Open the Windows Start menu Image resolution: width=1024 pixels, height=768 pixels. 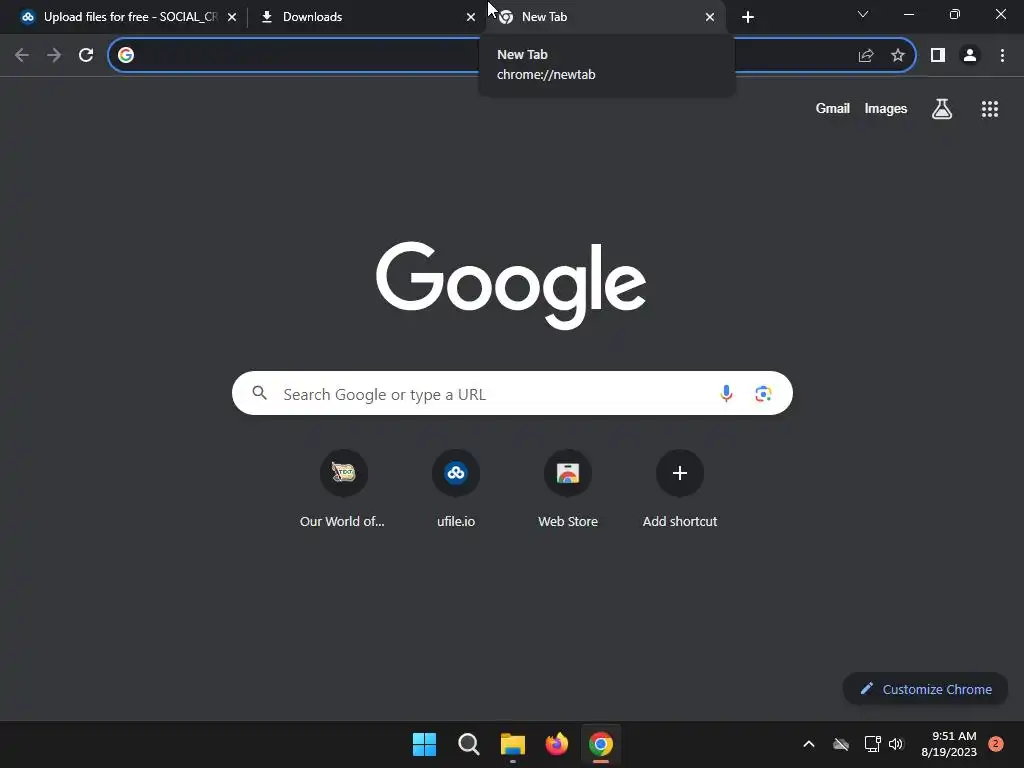pyautogui.click(x=424, y=744)
